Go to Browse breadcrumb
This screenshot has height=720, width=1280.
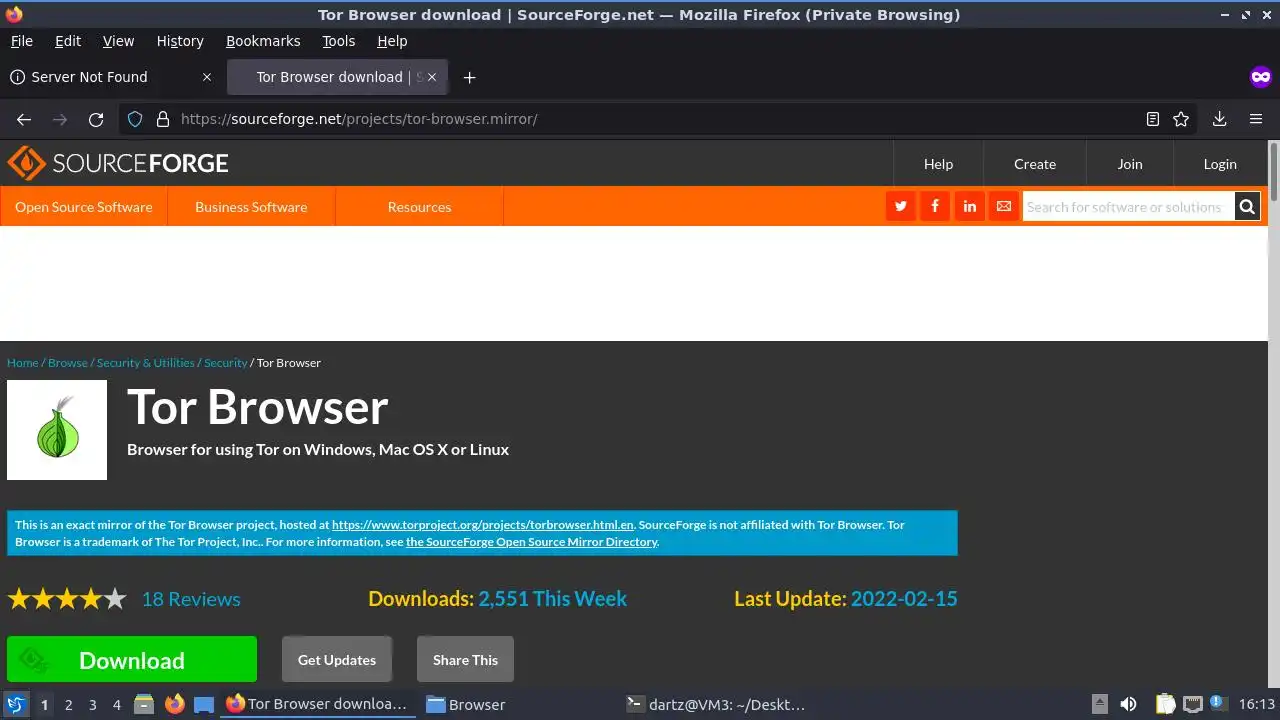(x=68, y=363)
